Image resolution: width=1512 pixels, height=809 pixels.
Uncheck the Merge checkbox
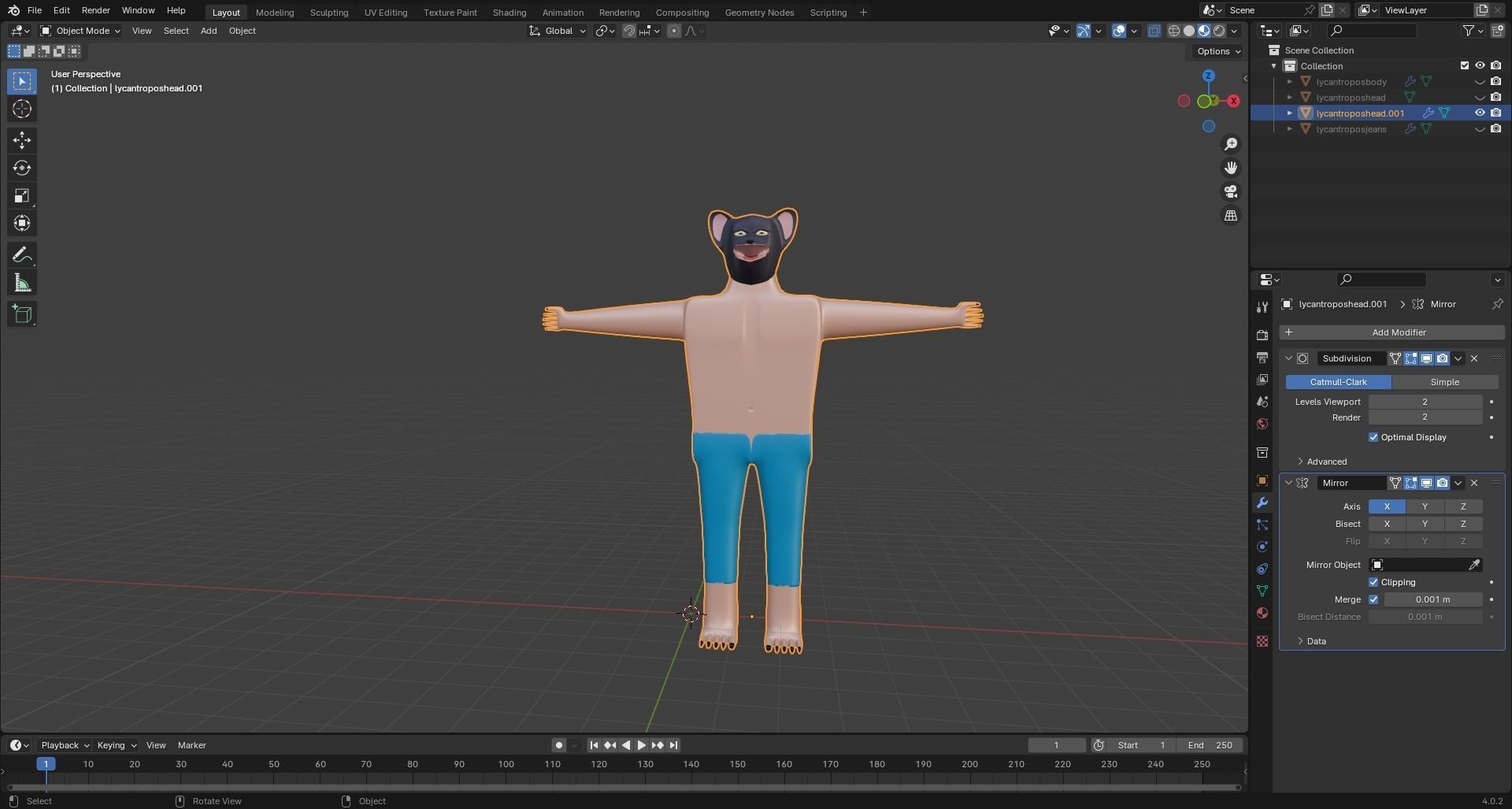(1373, 599)
